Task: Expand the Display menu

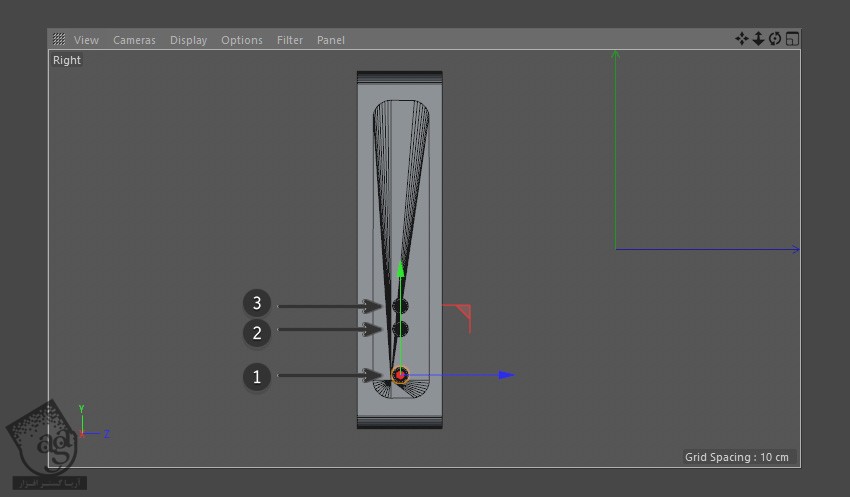Action: pyautogui.click(x=188, y=40)
